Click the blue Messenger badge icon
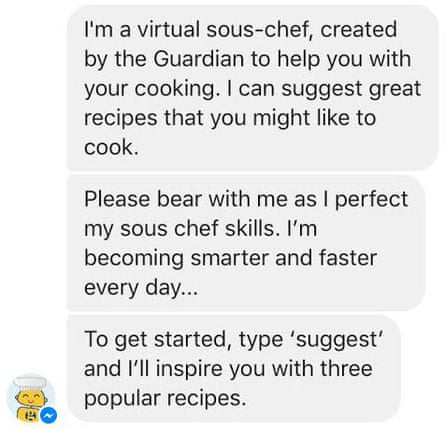Image resolution: width=445 pixels, height=430 pixels. [x=49, y=415]
